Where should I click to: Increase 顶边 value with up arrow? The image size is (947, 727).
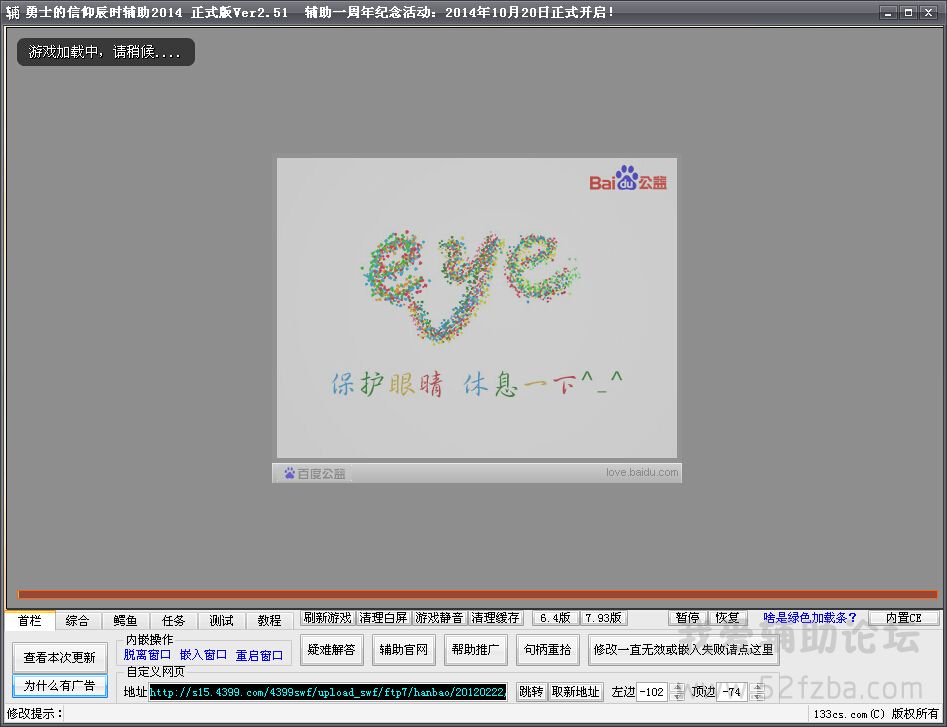[x=757, y=688]
